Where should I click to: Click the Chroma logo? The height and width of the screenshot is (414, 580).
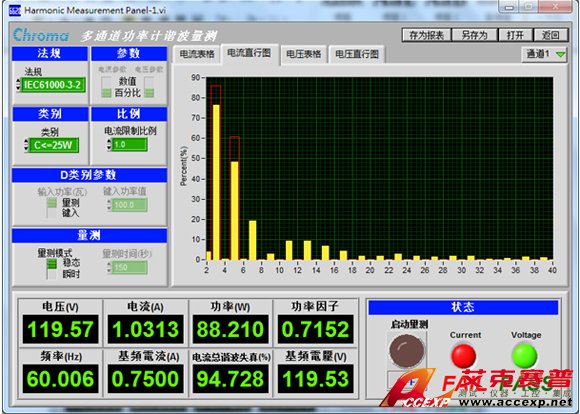pos(41,35)
